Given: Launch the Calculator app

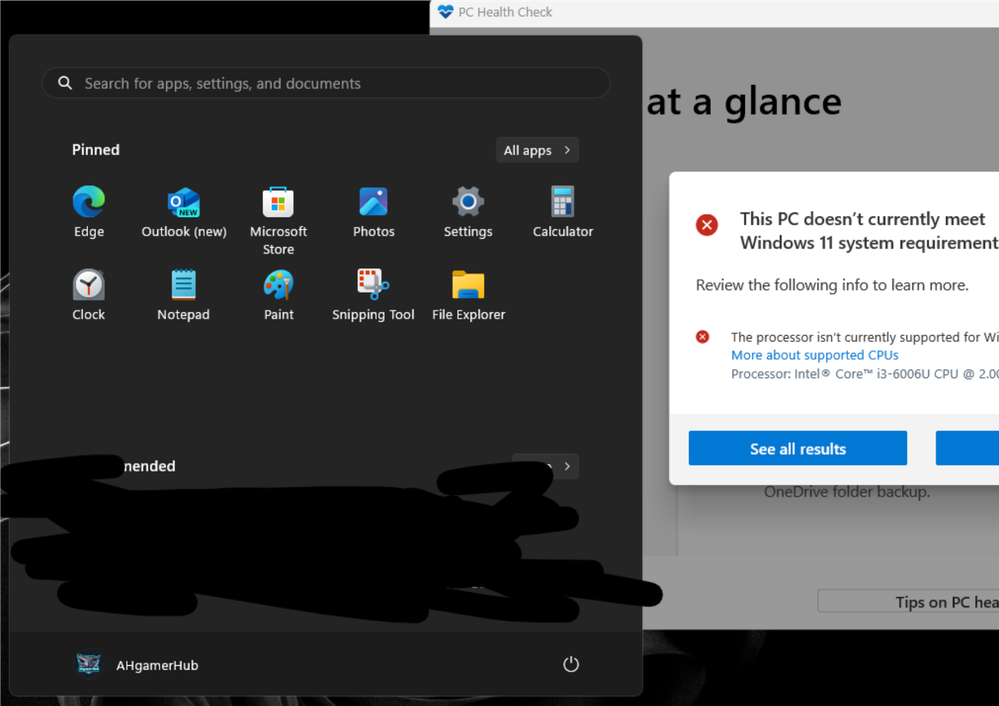Looking at the screenshot, I should (563, 212).
